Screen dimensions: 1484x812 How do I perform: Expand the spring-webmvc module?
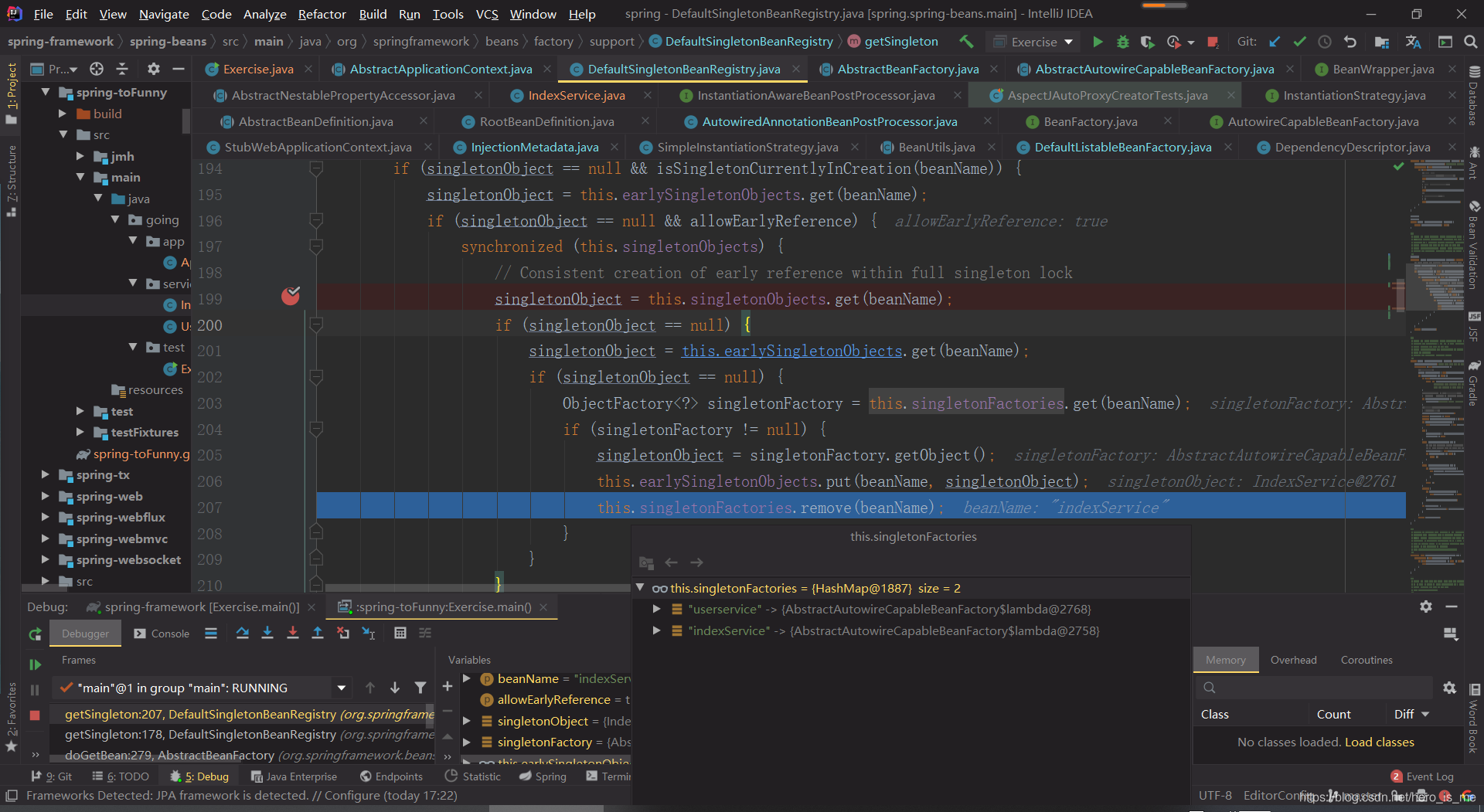point(46,539)
